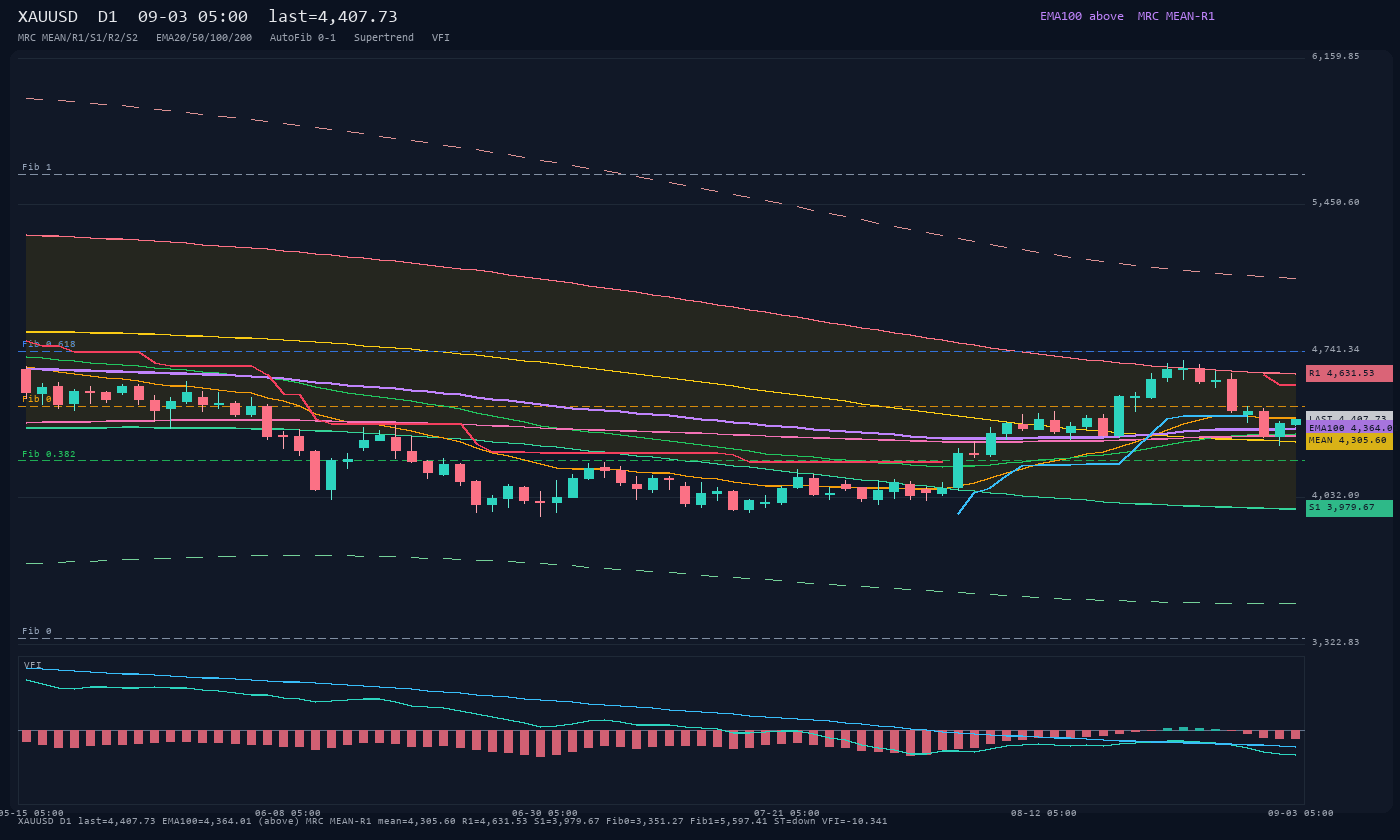Click the green S1 3,979.67 price tag

pyautogui.click(x=1349, y=508)
